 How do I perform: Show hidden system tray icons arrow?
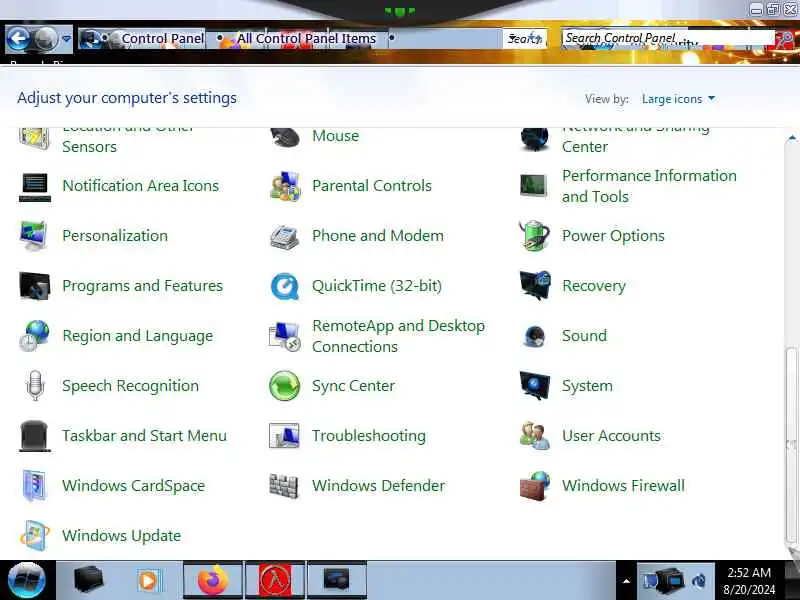626,581
